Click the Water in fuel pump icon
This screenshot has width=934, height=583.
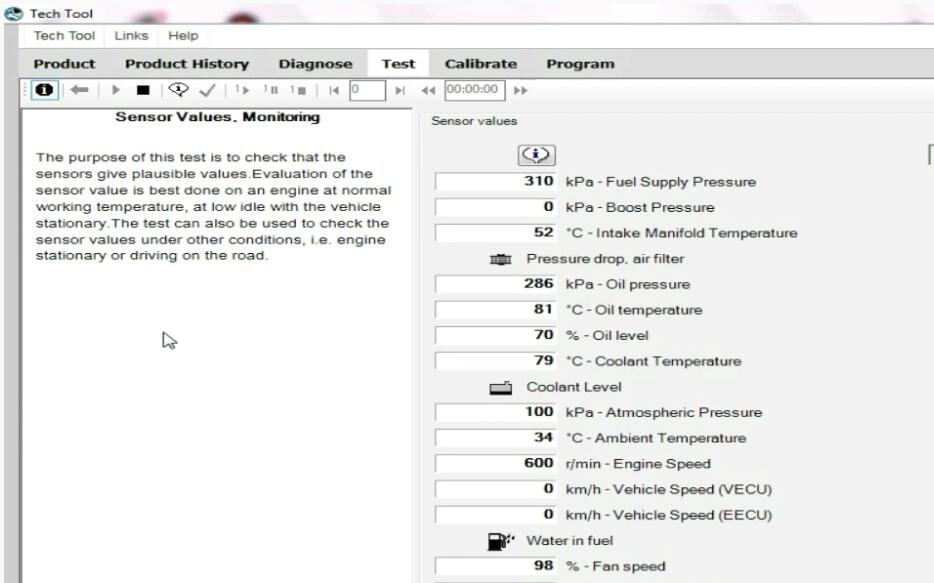tap(500, 541)
